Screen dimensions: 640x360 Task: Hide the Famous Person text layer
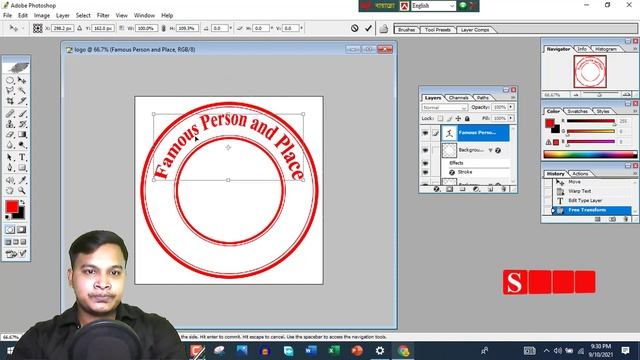point(425,133)
